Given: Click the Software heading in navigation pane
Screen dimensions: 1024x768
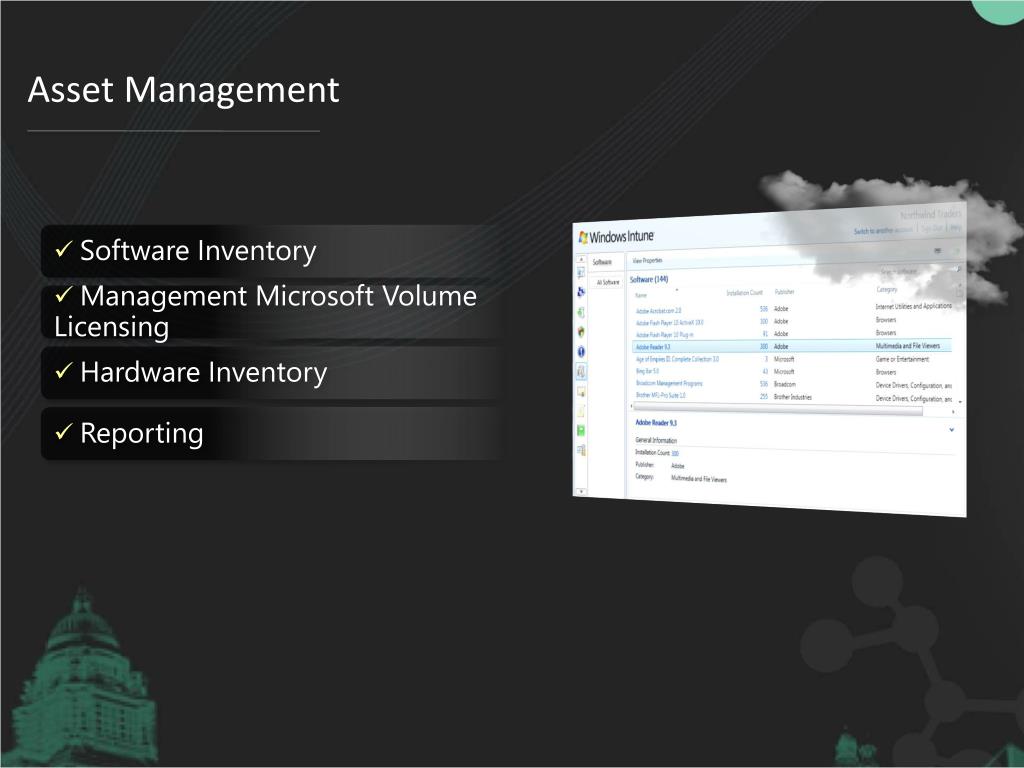Looking at the screenshot, I should [x=602, y=262].
